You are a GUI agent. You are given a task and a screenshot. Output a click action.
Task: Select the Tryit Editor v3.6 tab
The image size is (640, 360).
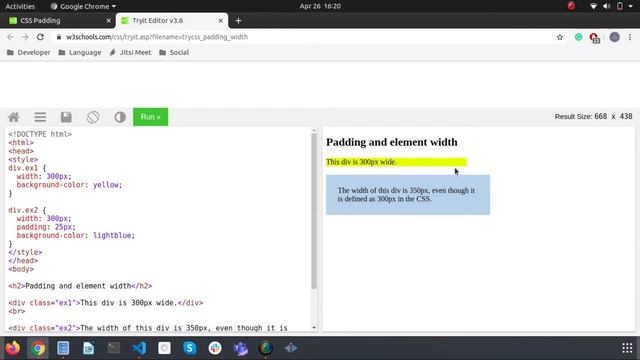(171, 20)
